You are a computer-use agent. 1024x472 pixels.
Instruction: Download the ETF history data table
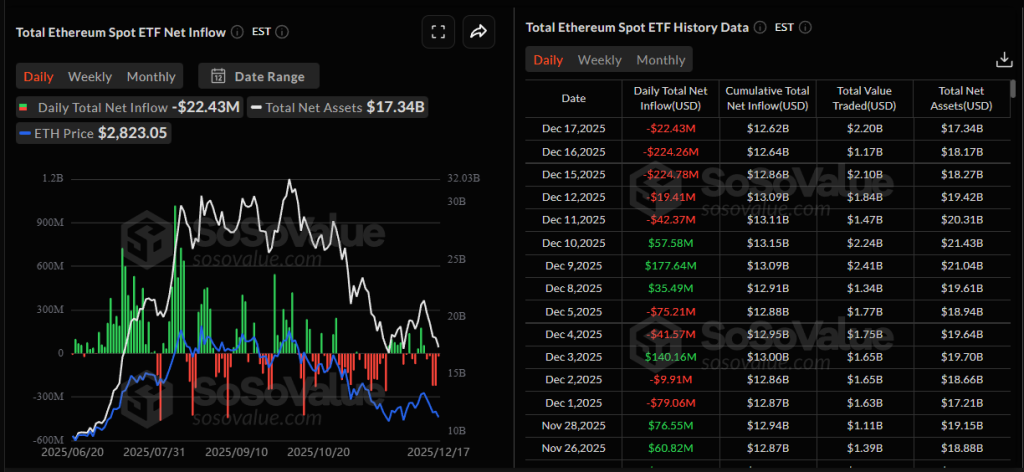point(1004,60)
